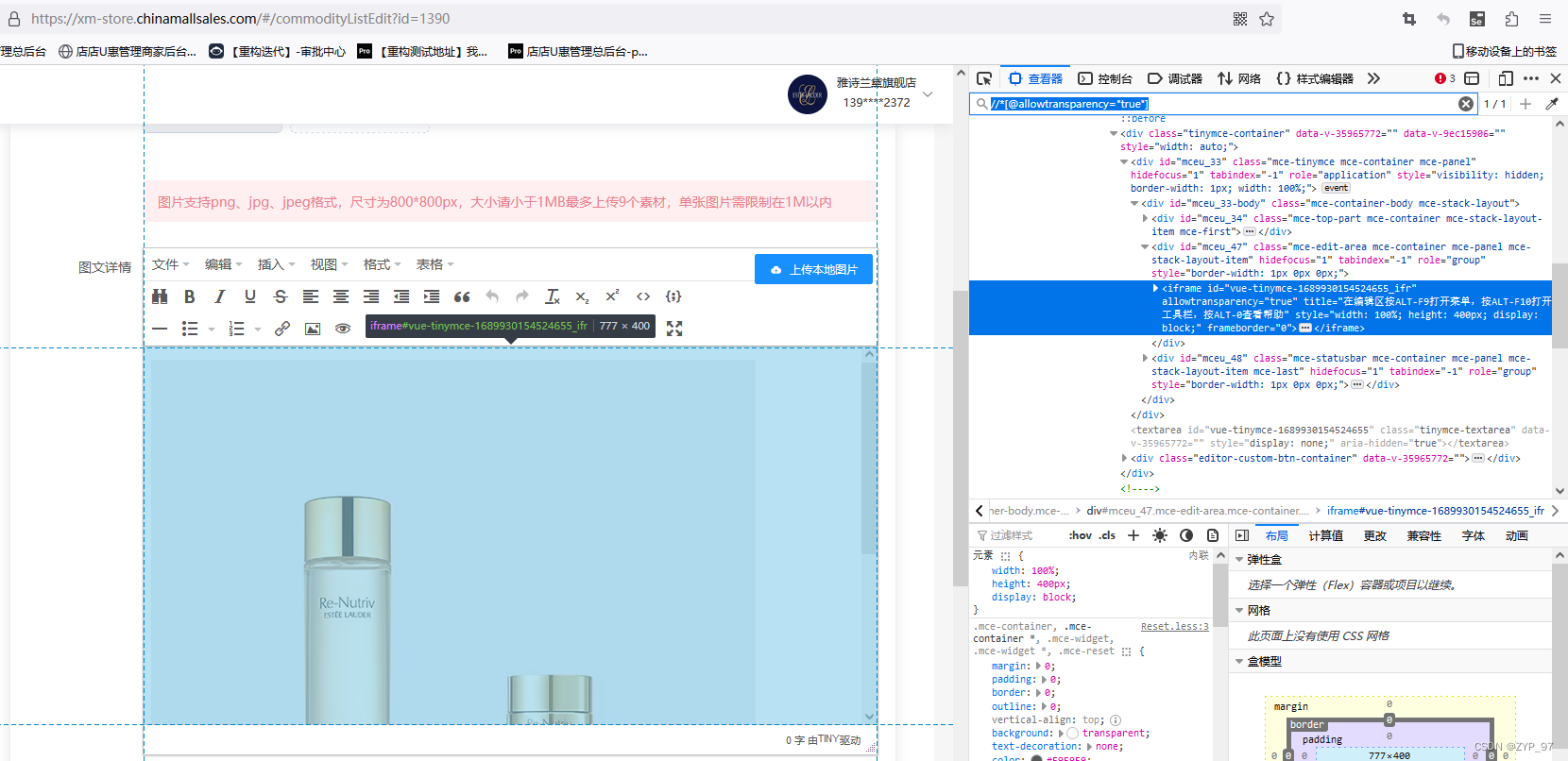Preview content with eye icon
This screenshot has height=761, width=1568.
coord(343,329)
